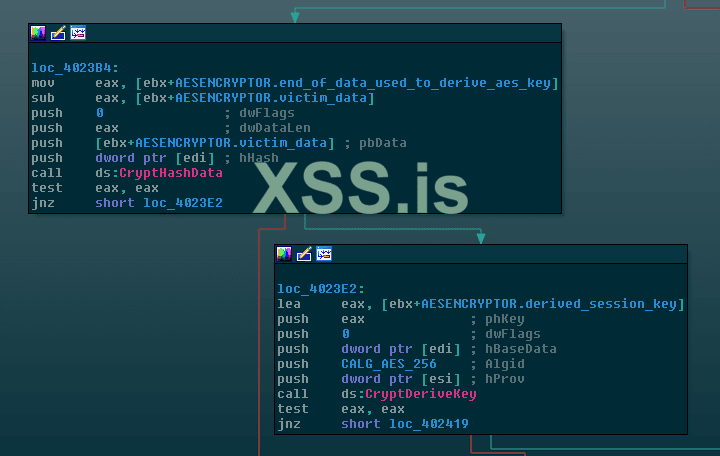This screenshot has height=456, width=720.
Task: Follow jump target short loc_4023E2
Action: [x=159, y=203]
